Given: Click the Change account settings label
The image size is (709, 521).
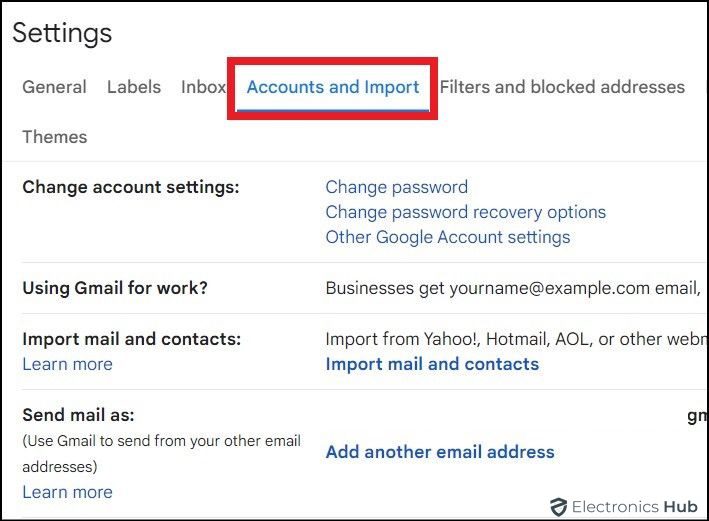Looking at the screenshot, I should (131, 187).
